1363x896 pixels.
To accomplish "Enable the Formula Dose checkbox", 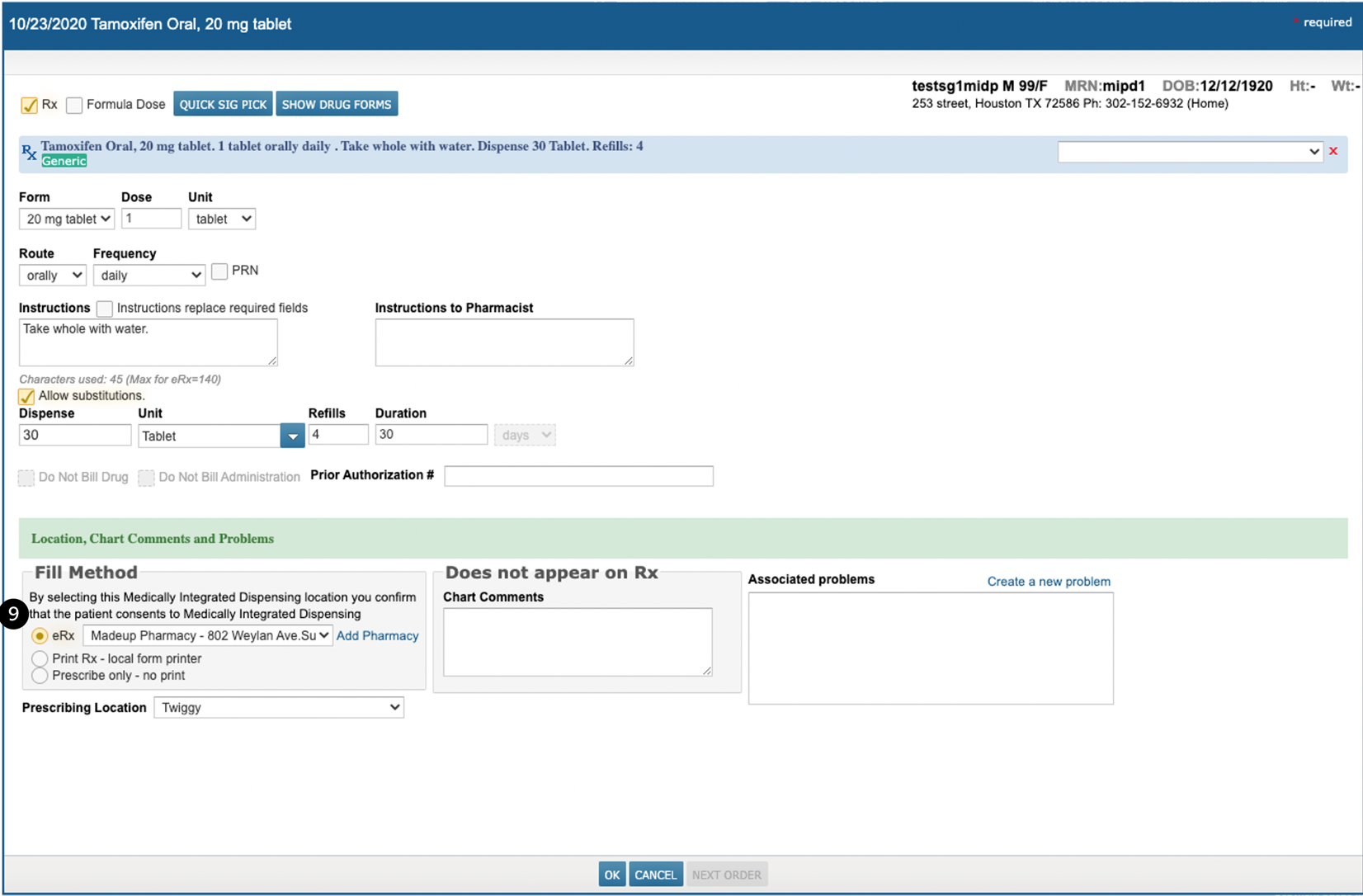I will 74,105.
